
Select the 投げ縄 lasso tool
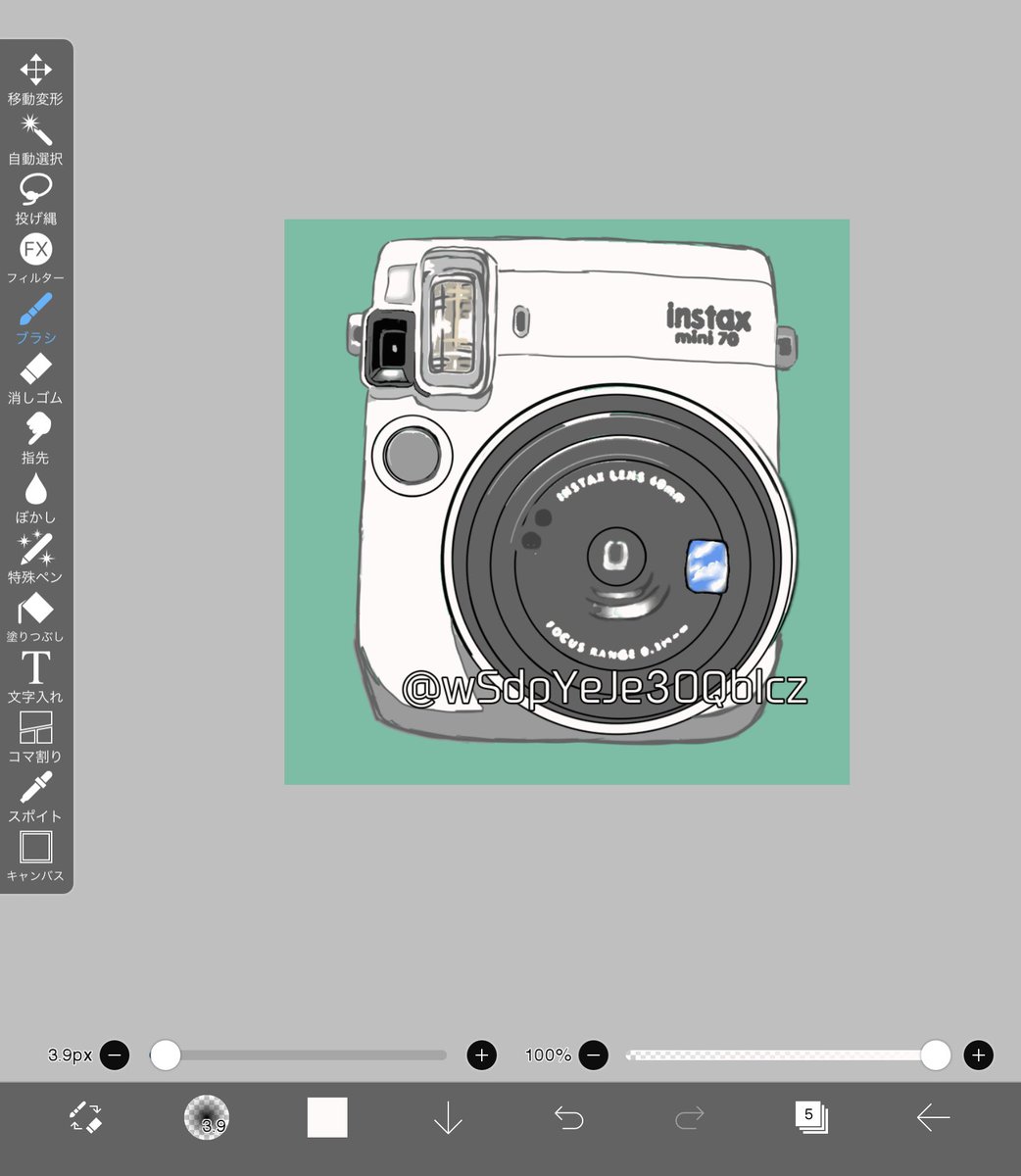[x=36, y=199]
